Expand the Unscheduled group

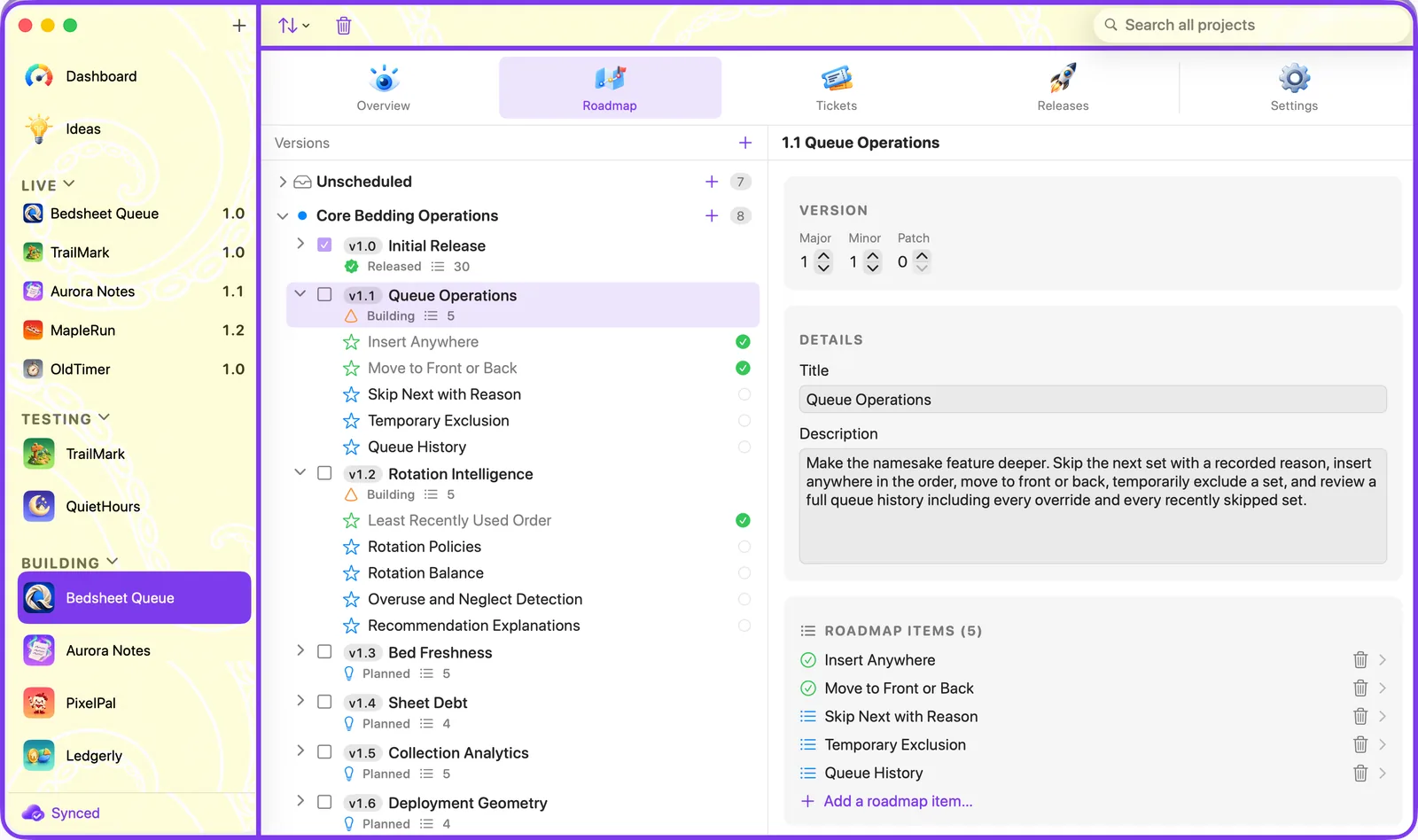pyautogui.click(x=283, y=182)
